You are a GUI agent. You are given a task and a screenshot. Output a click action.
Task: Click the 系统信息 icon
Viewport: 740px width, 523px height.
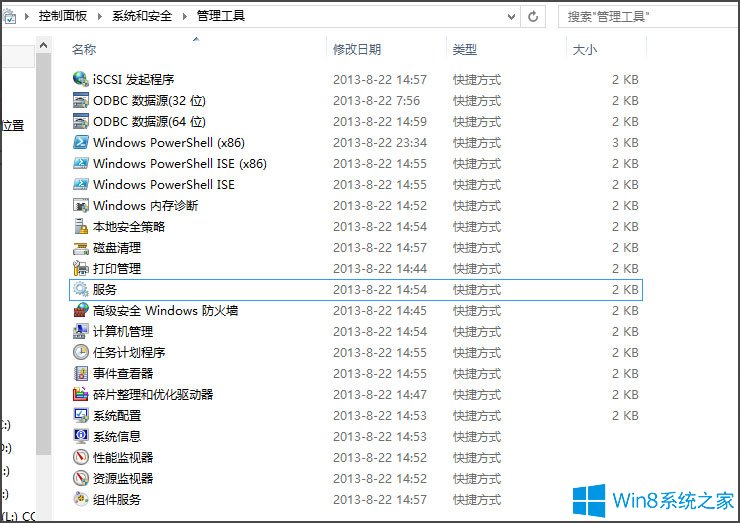coord(81,436)
